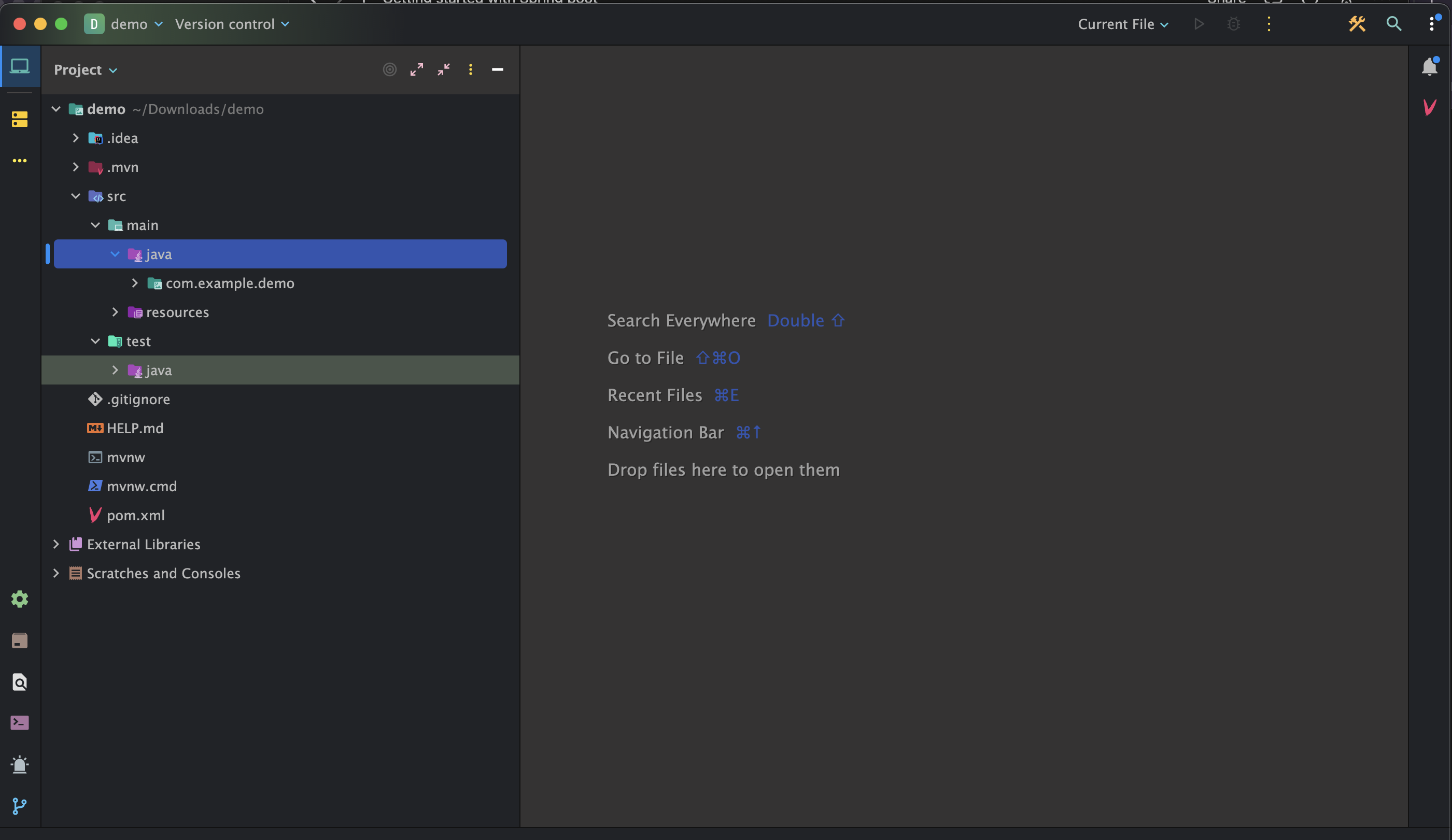
Task: Open the Git tool window
Action: point(19,806)
